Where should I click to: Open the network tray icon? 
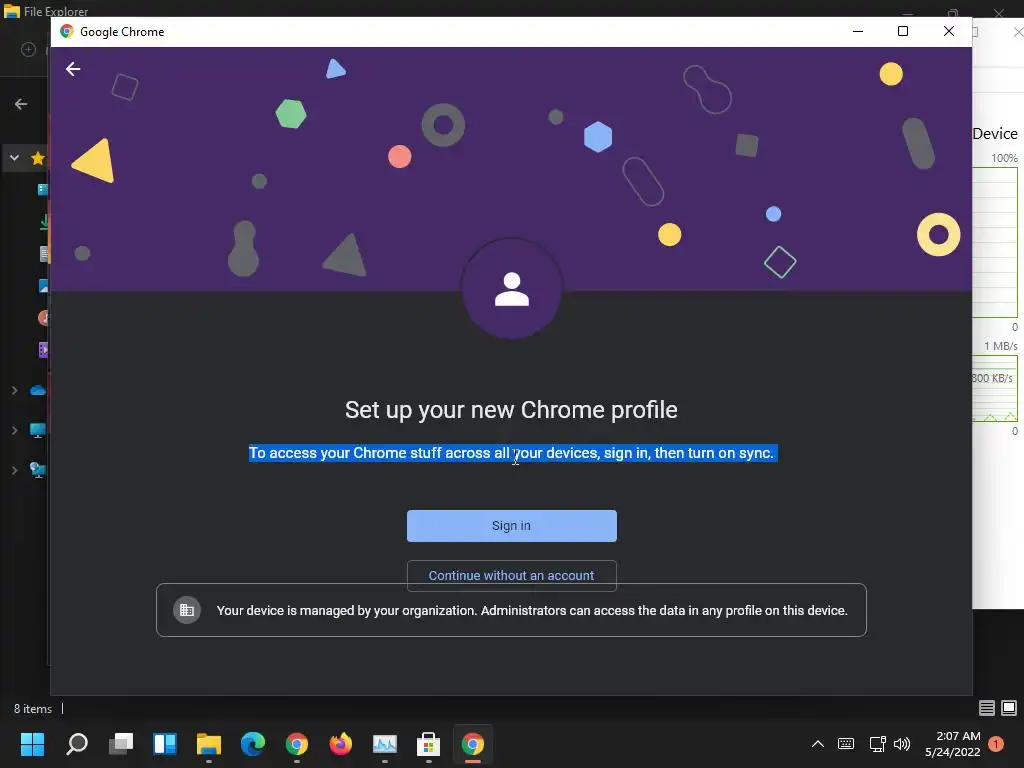point(877,744)
